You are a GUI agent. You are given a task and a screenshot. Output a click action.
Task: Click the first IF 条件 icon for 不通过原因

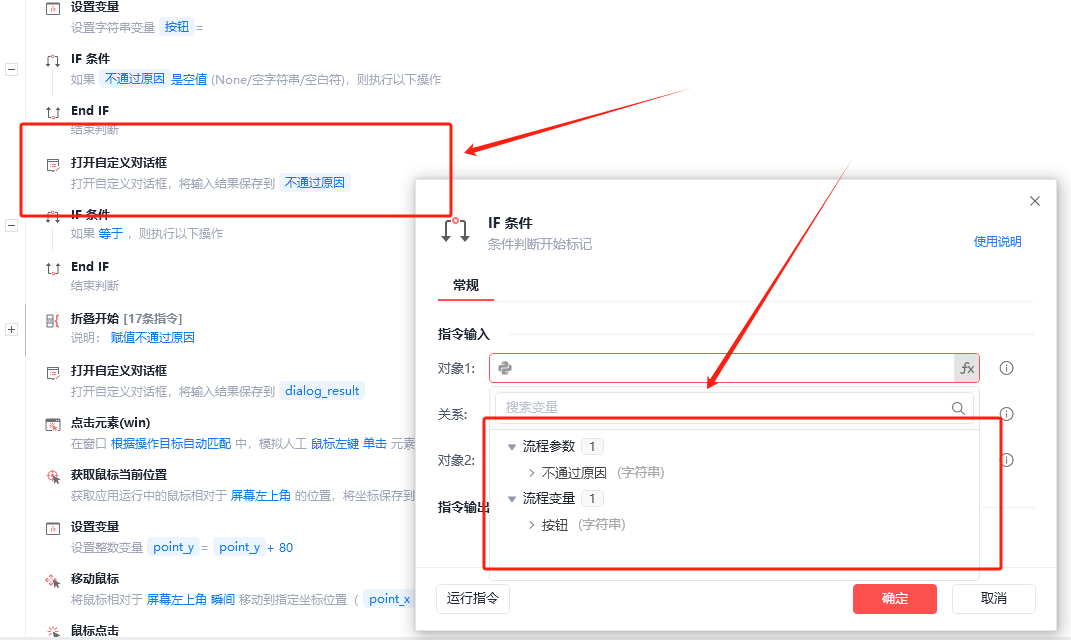pyautogui.click(x=53, y=61)
